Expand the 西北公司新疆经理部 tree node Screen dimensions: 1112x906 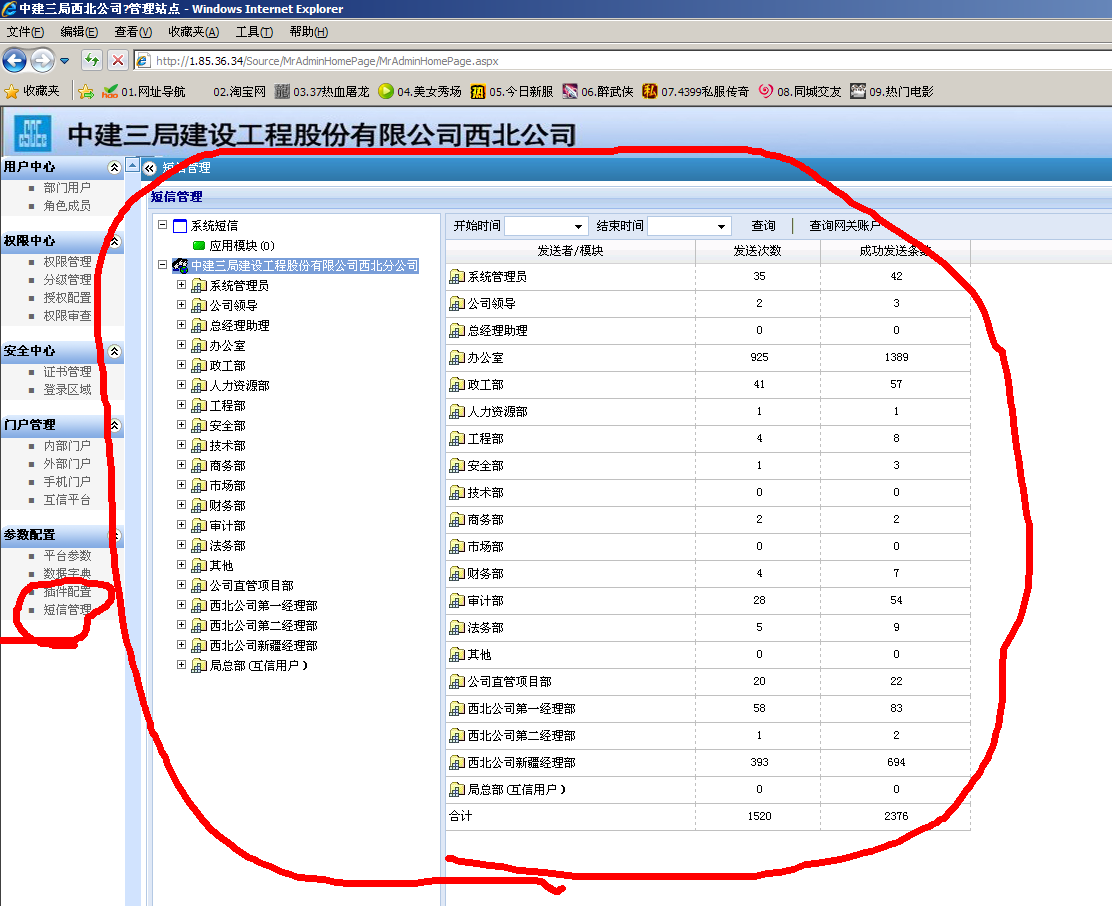[182, 644]
